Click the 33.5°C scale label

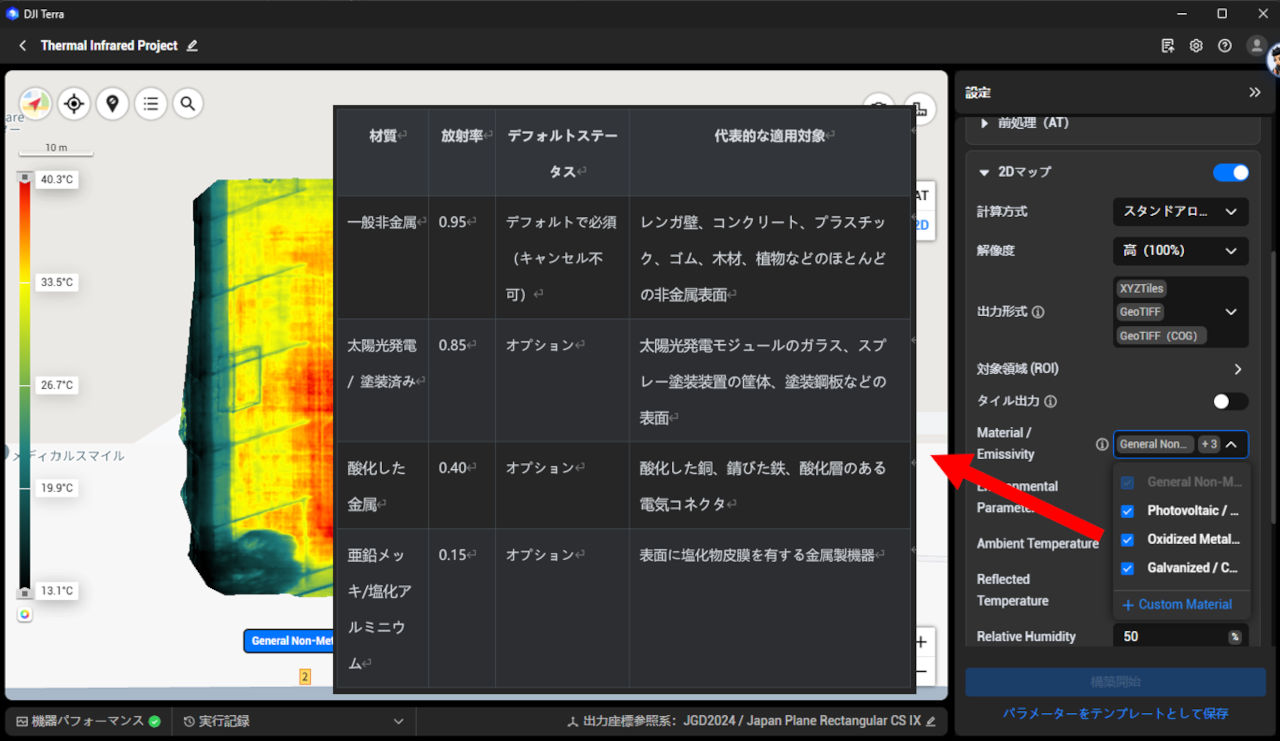click(56, 283)
